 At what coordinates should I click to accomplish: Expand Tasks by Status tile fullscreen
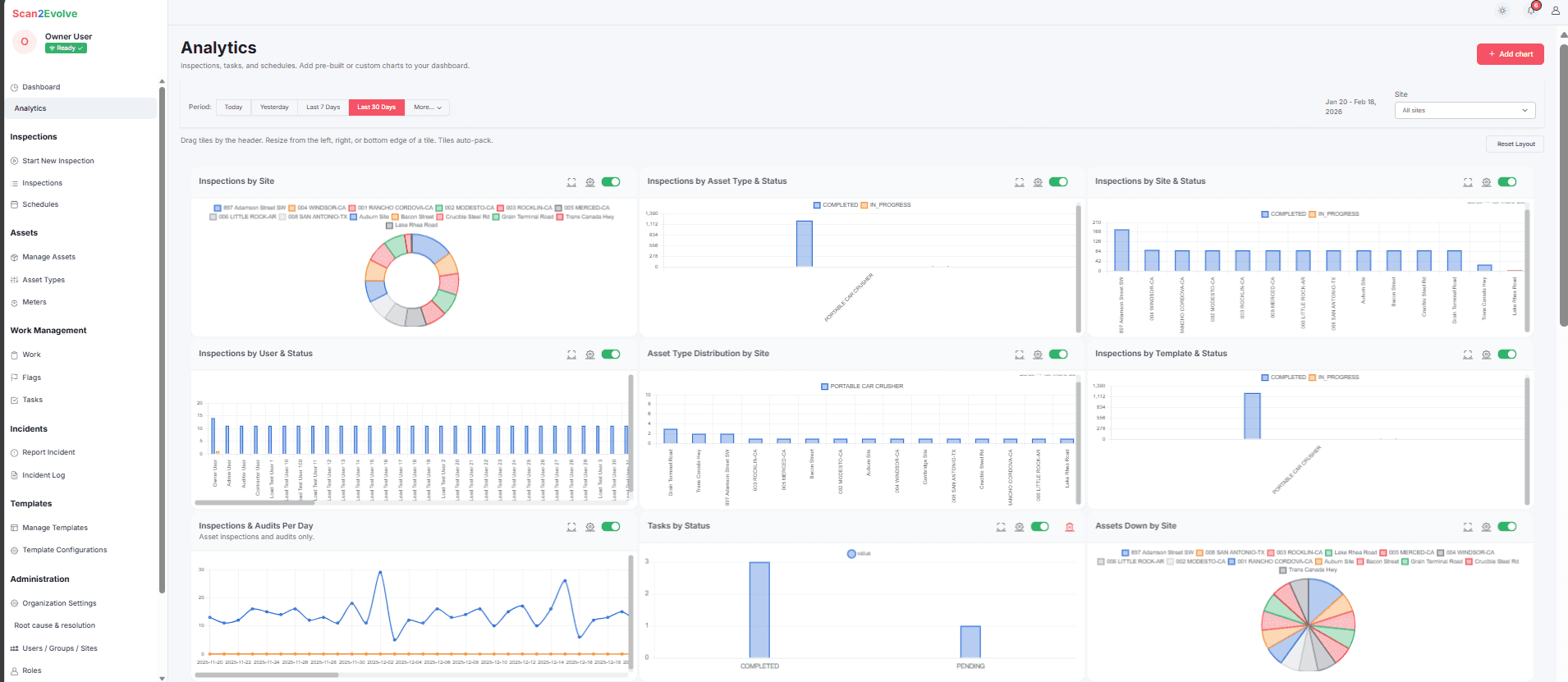1001,527
